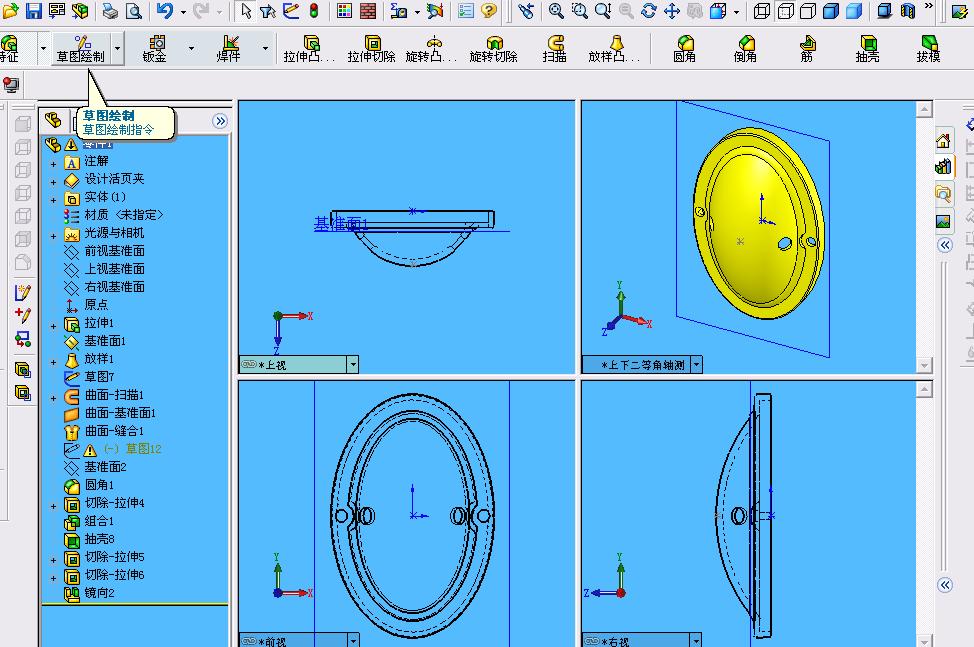
Task: Click the Pan four-arrow icon
Action: (x=671, y=11)
